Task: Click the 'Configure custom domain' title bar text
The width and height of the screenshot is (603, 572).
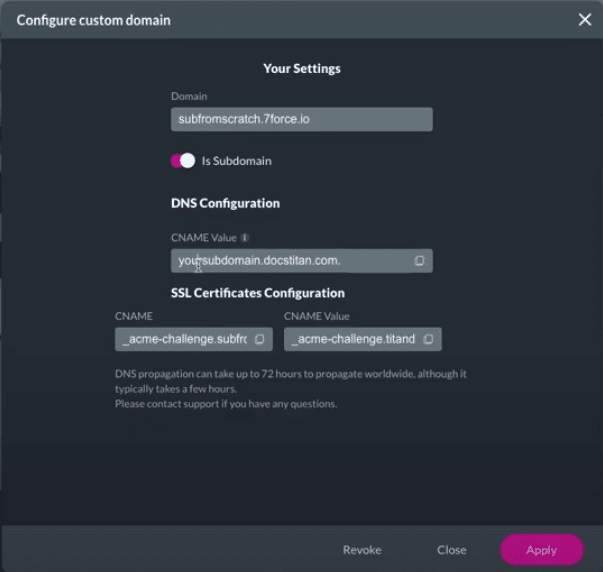Action: [x=93, y=20]
